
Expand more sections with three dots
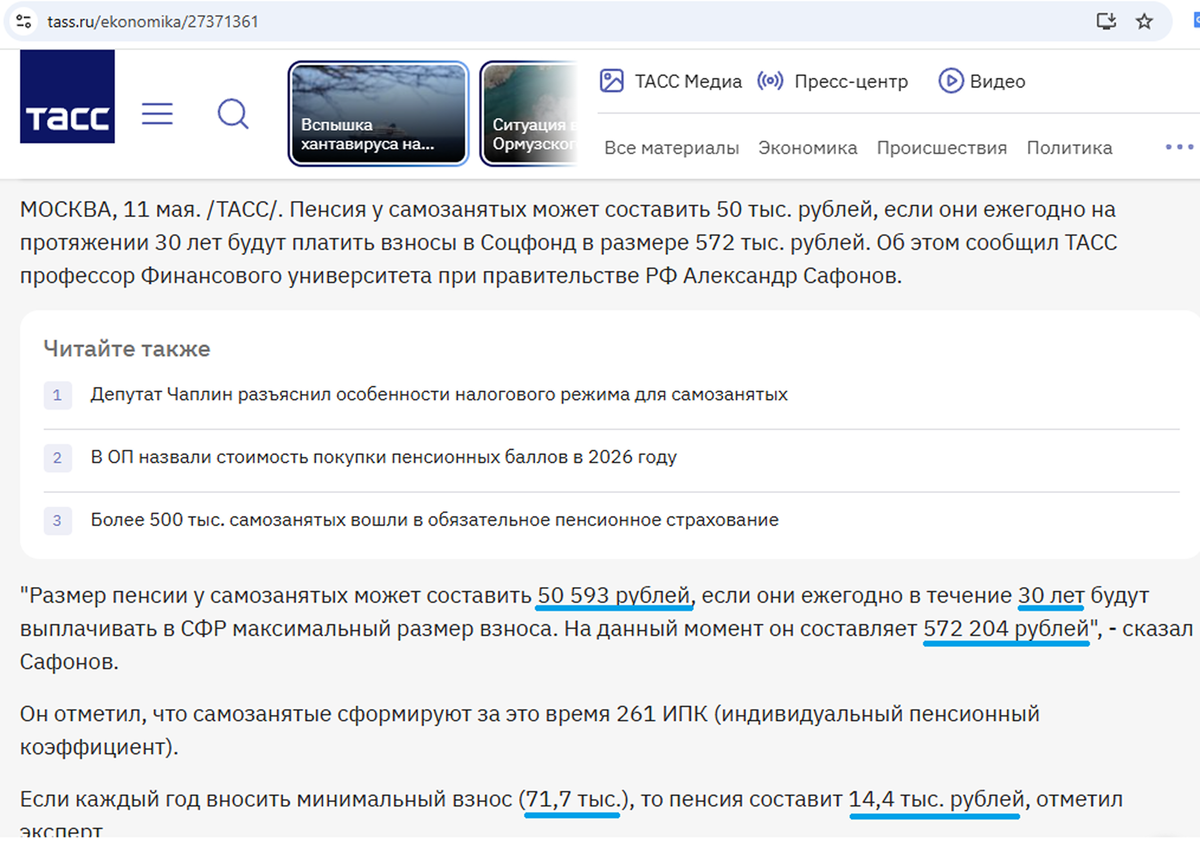[1180, 147]
